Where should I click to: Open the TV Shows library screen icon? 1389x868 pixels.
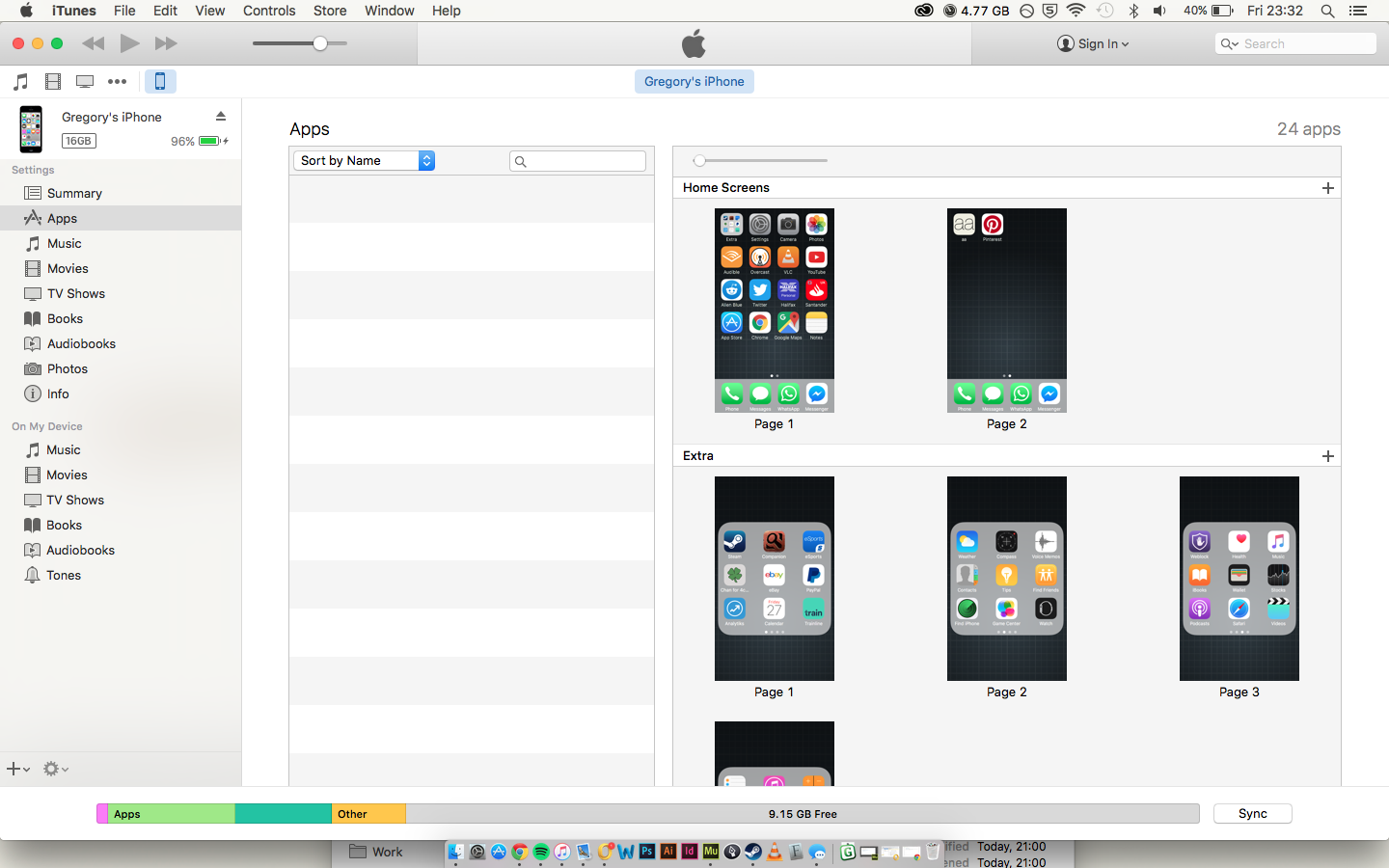[x=85, y=82]
